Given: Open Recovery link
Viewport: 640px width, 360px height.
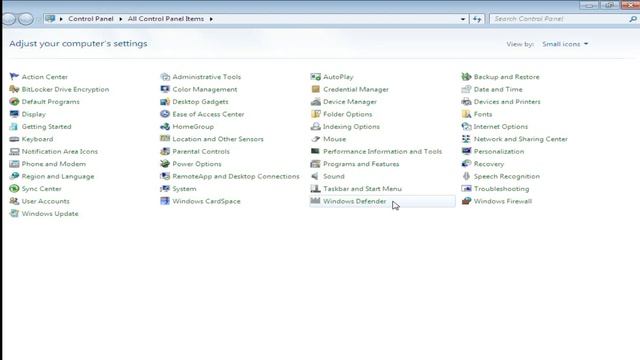Looking at the screenshot, I should point(489,164).
